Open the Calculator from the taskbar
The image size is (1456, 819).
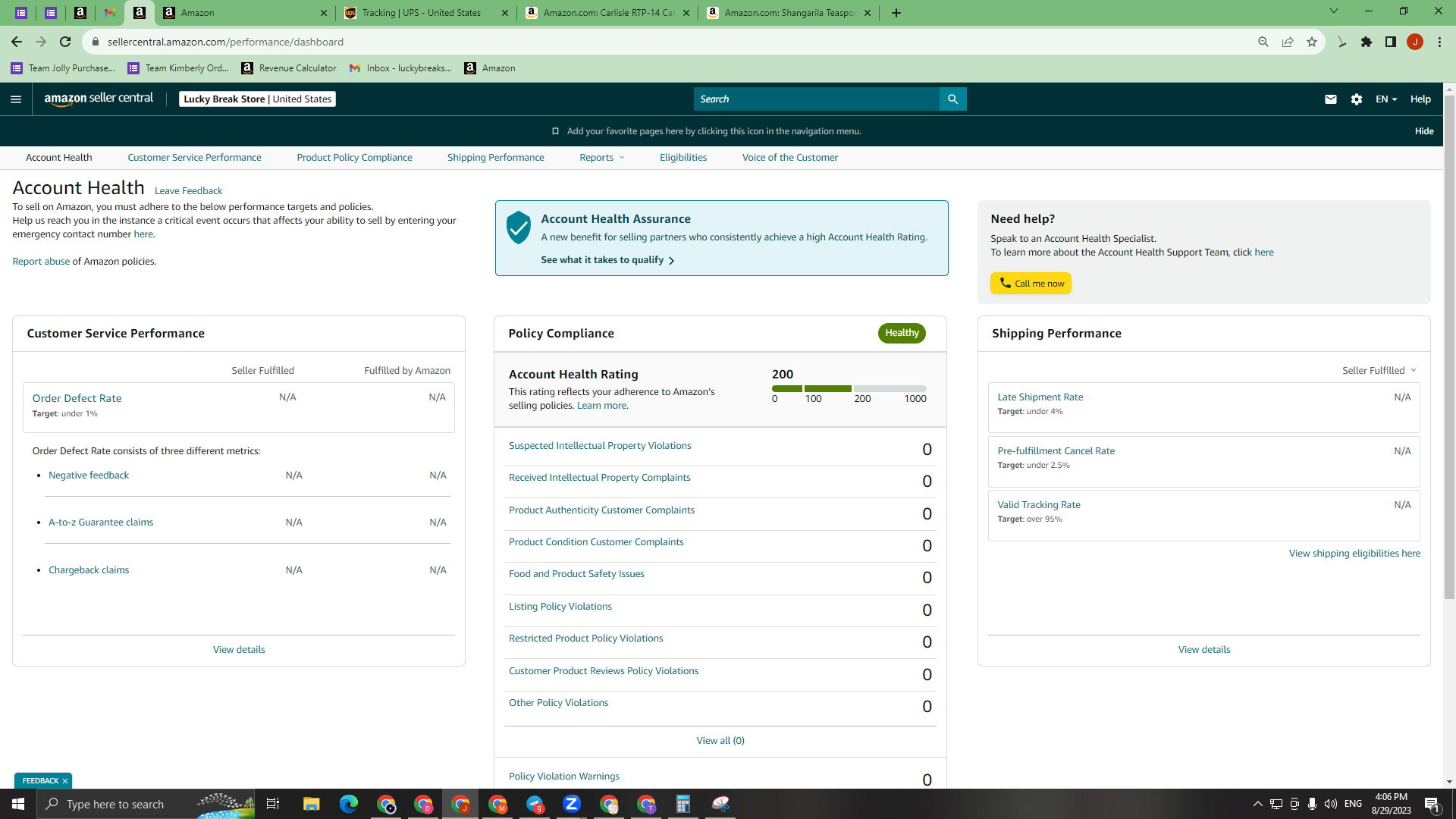(x=683, y=804)
